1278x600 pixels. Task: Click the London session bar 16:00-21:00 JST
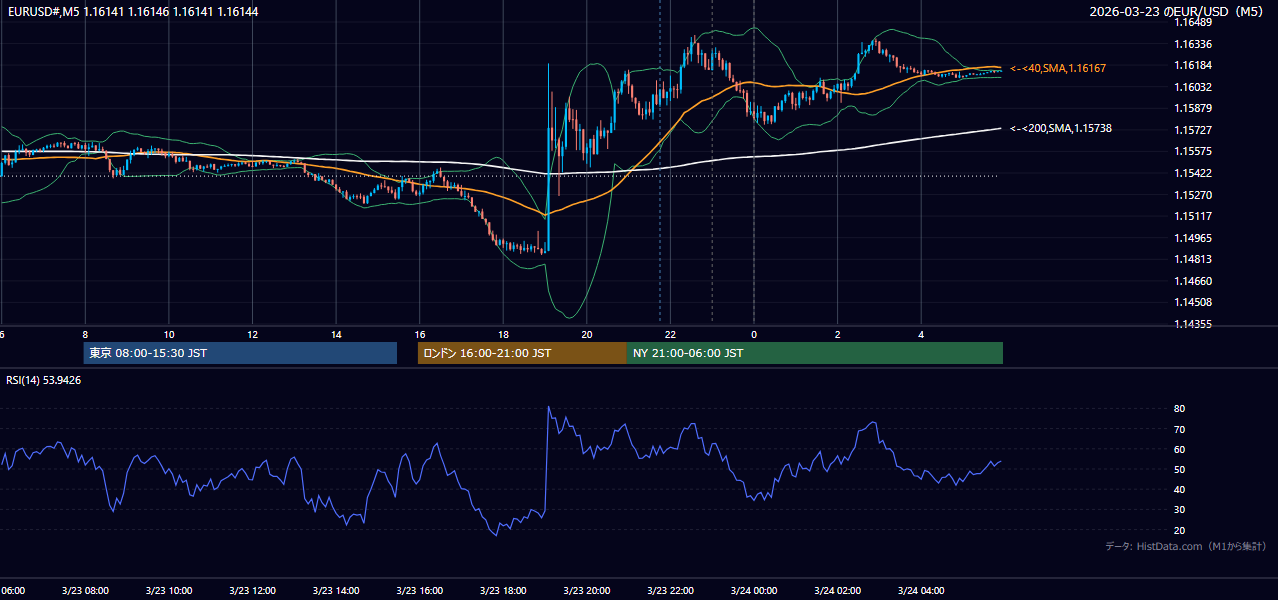[522, 353]
